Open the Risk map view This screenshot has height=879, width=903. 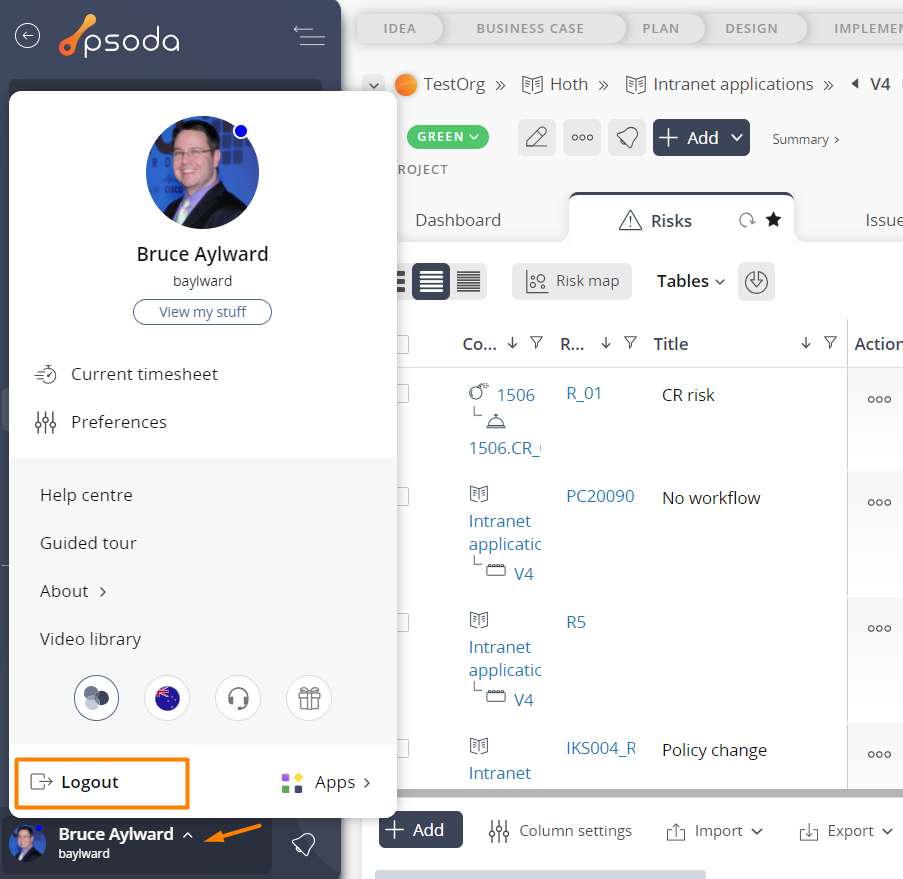point(572,281)
